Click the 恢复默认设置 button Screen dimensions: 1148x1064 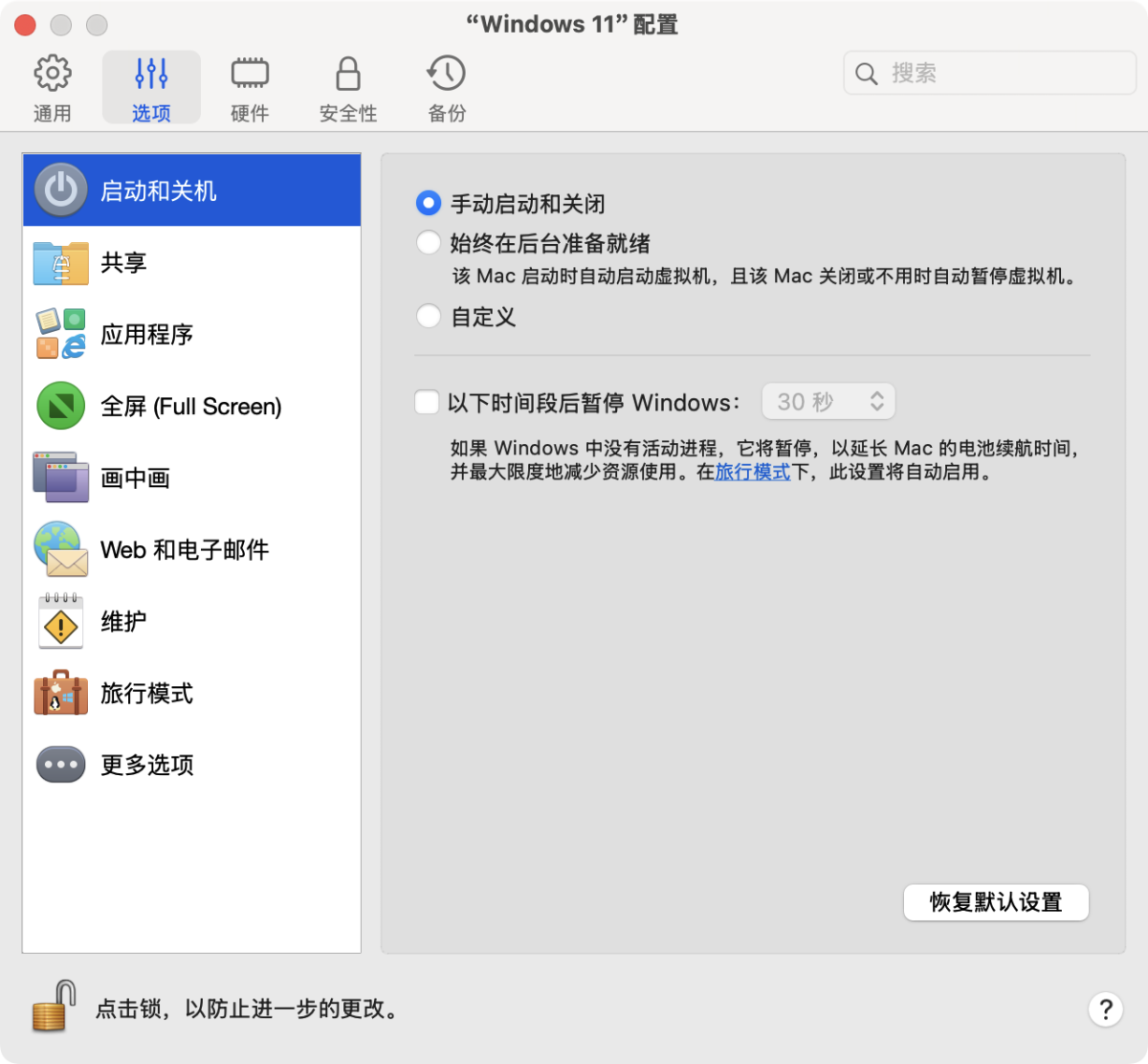[x=996, y=902]
